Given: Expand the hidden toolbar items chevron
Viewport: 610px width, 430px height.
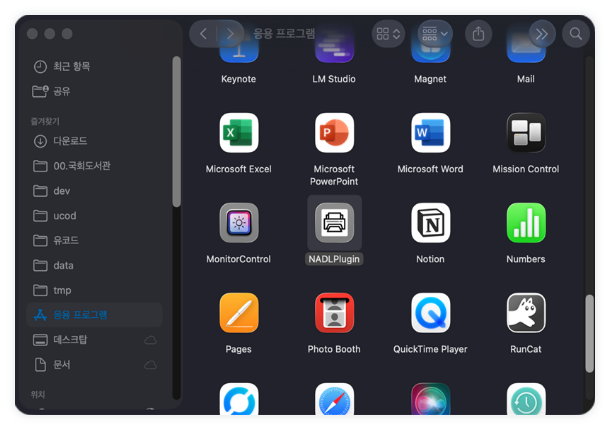Looking at the screenshot, I should pyautogui.click(x=542, y=34).
